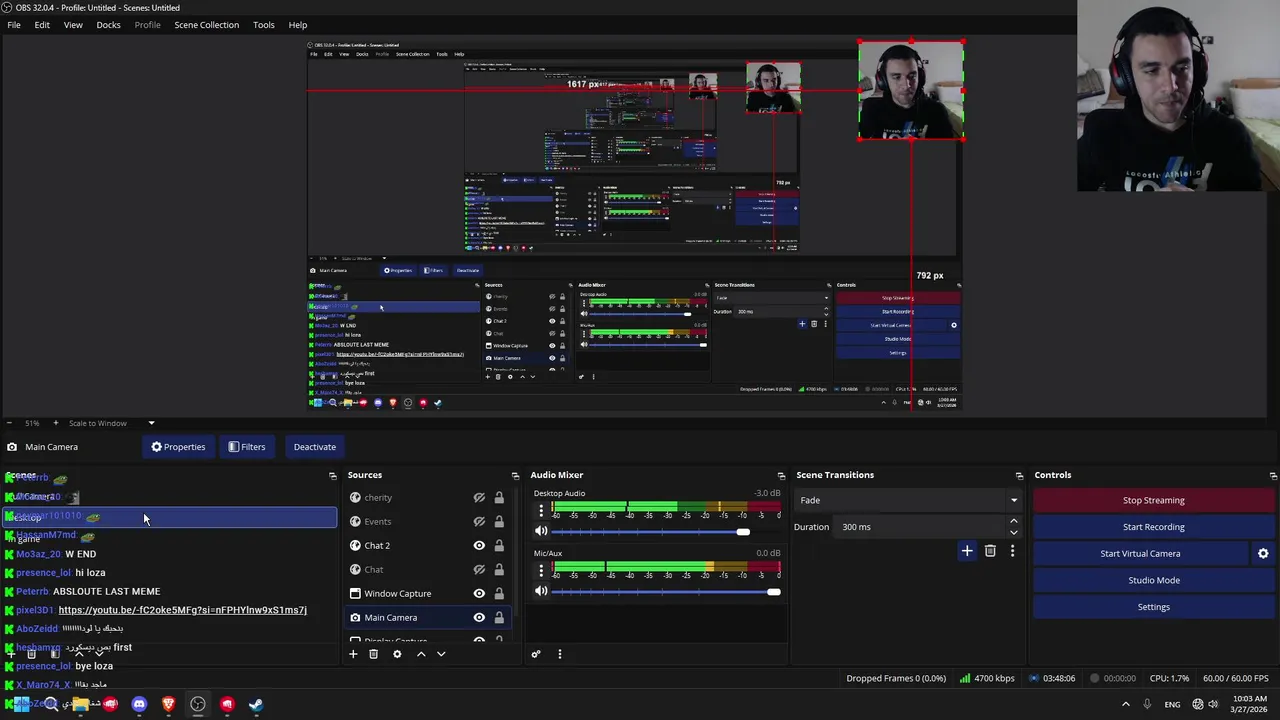This screenshot has width=1280, height=720.
Task: Click Stop Streaming button
Action: (1153, 500)
